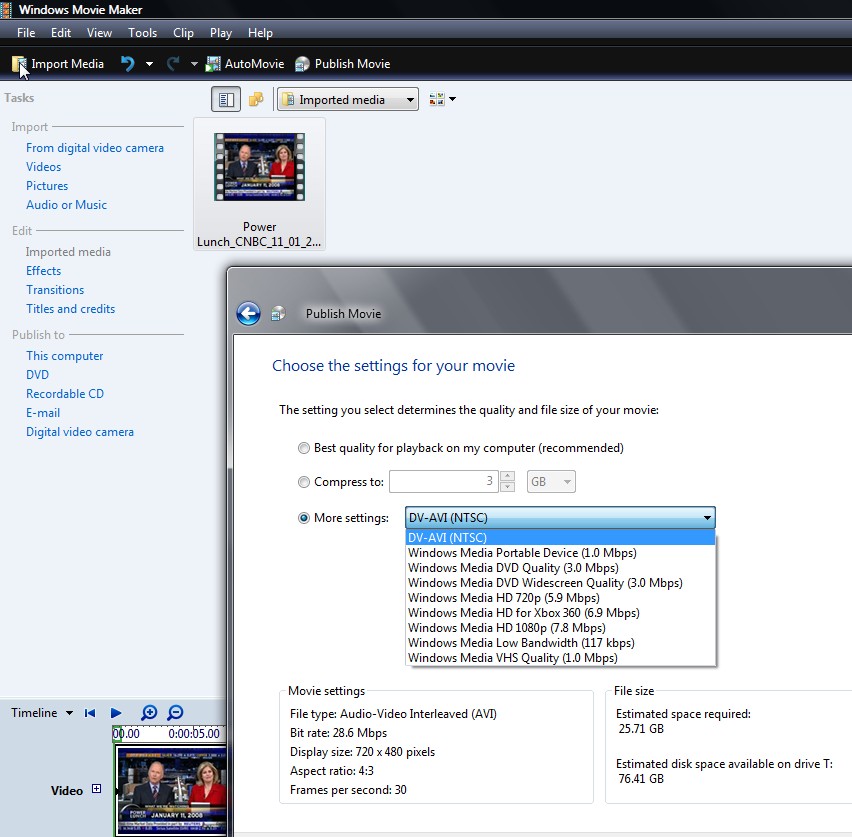Screen dimensions: 852x837
Task: Click the From digital video camera link
Action: pyautogui.click(x=95, y=148)
